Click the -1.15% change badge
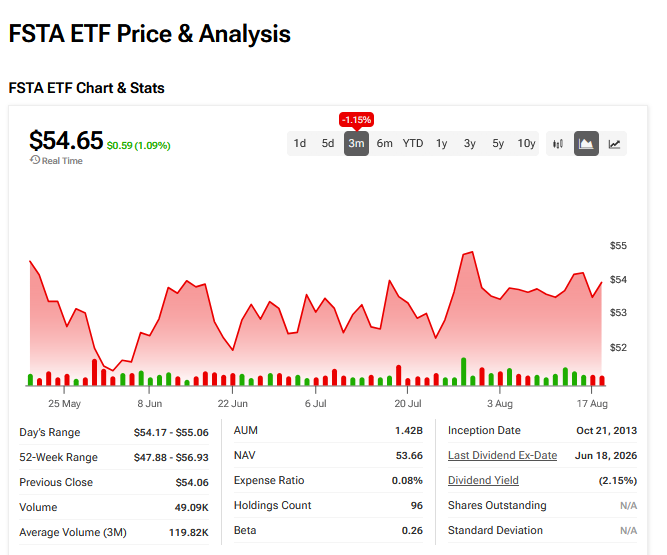Viewport: 667px width, 555px height. tap(356, 120)
